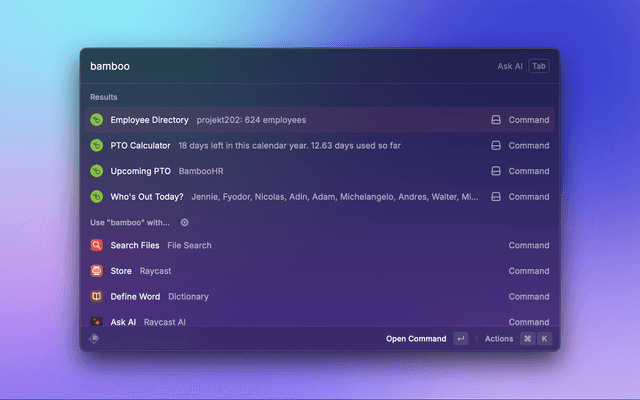
Task: Select the Upcoming PTO result
Action: (141, 171)
